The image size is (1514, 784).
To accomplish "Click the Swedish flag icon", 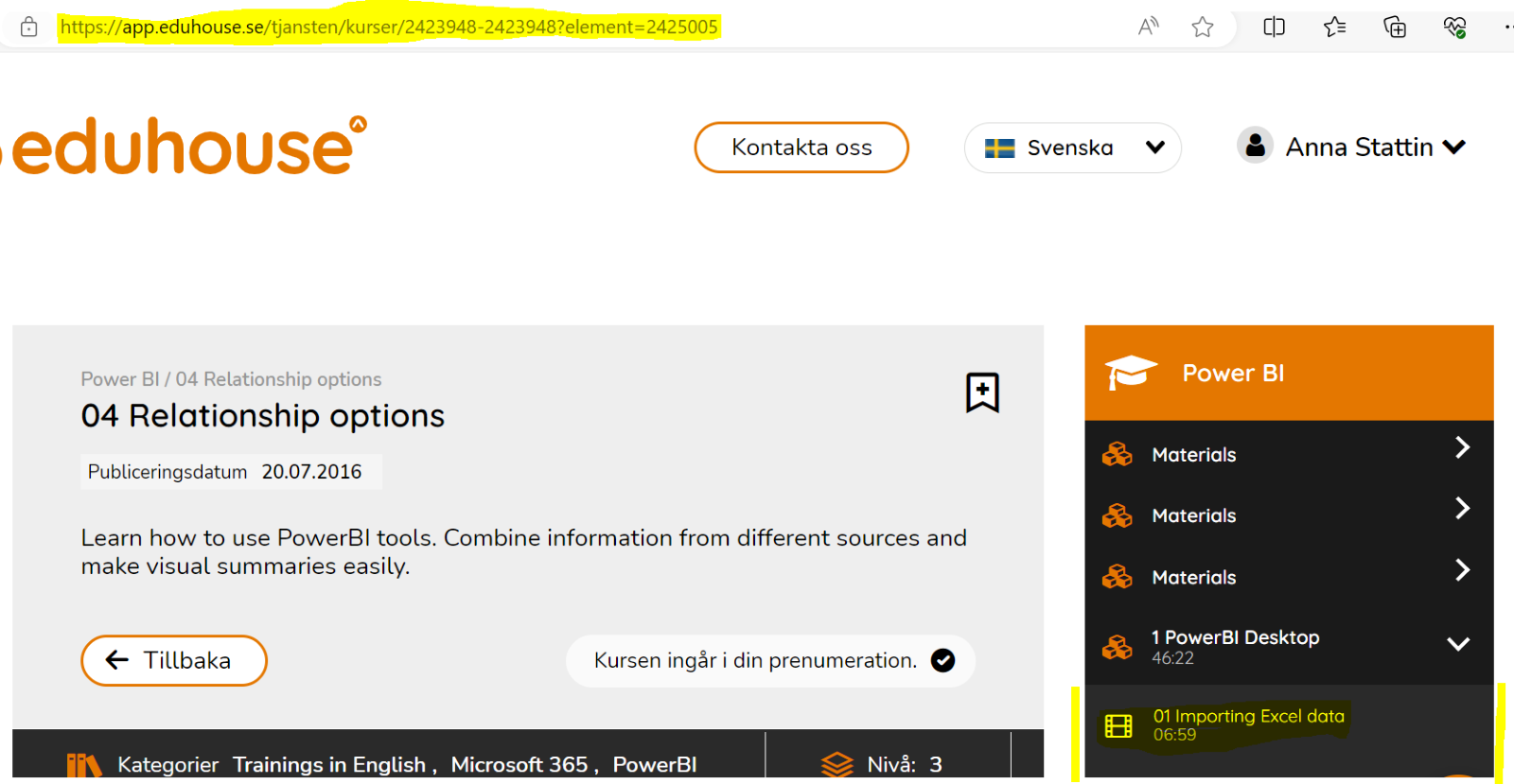I will [x=999, y=148].
